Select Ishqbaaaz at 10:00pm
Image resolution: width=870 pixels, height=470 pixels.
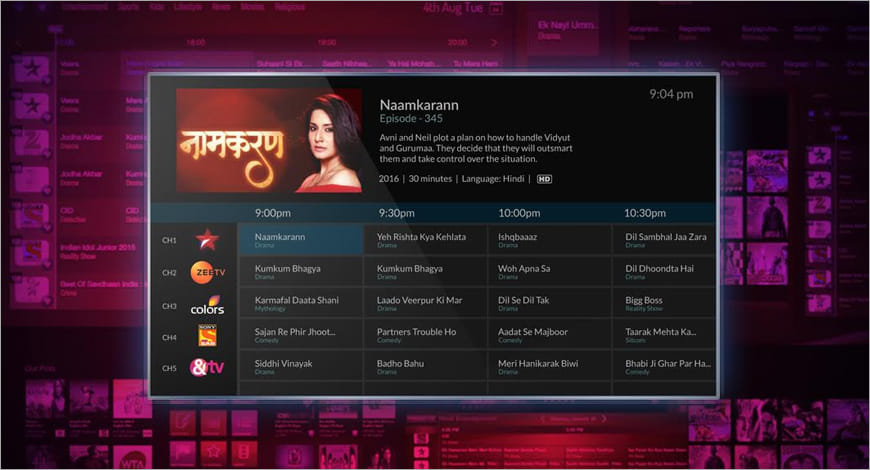click(x=549, y=240)
